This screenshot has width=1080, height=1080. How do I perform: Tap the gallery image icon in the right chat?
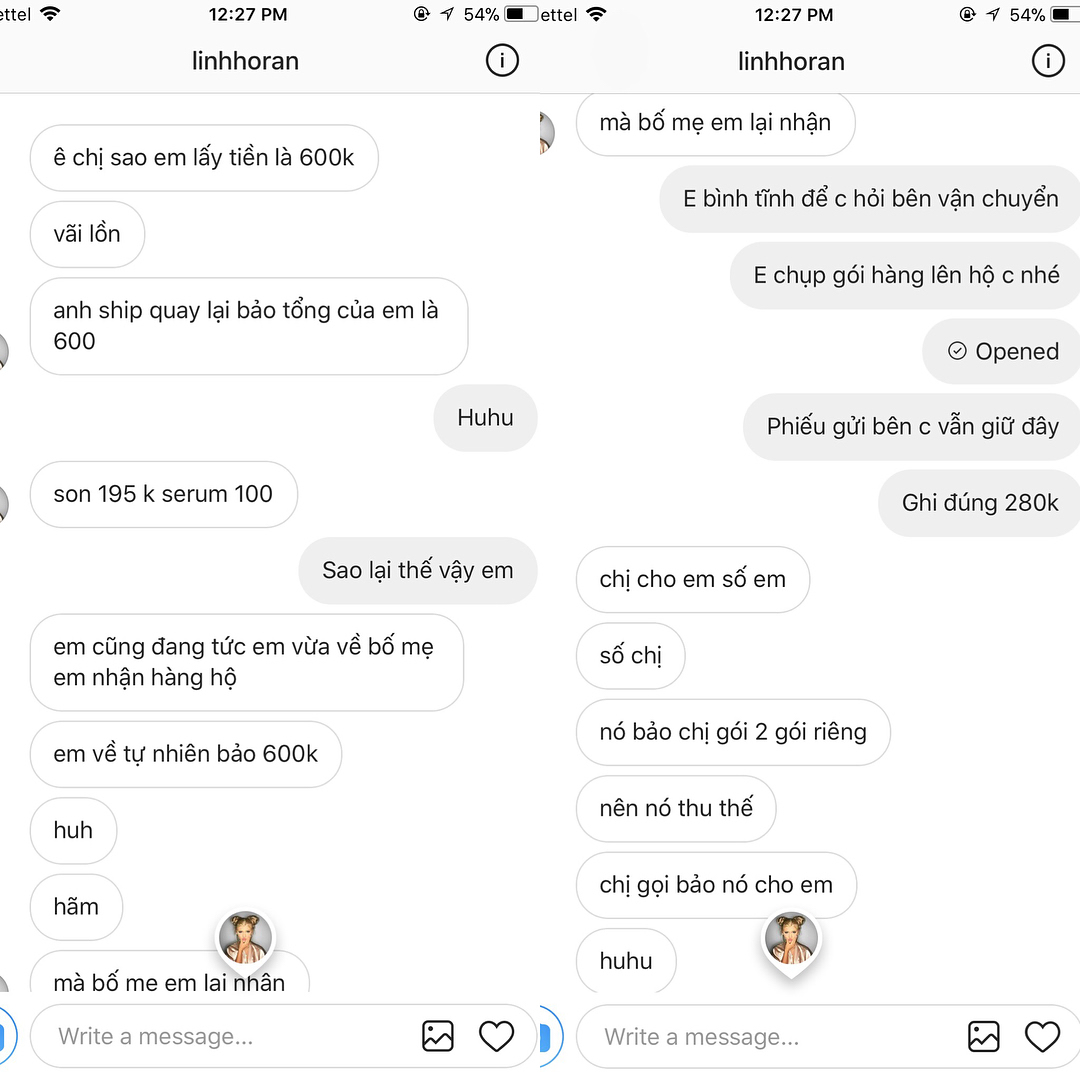point(984,1036)
